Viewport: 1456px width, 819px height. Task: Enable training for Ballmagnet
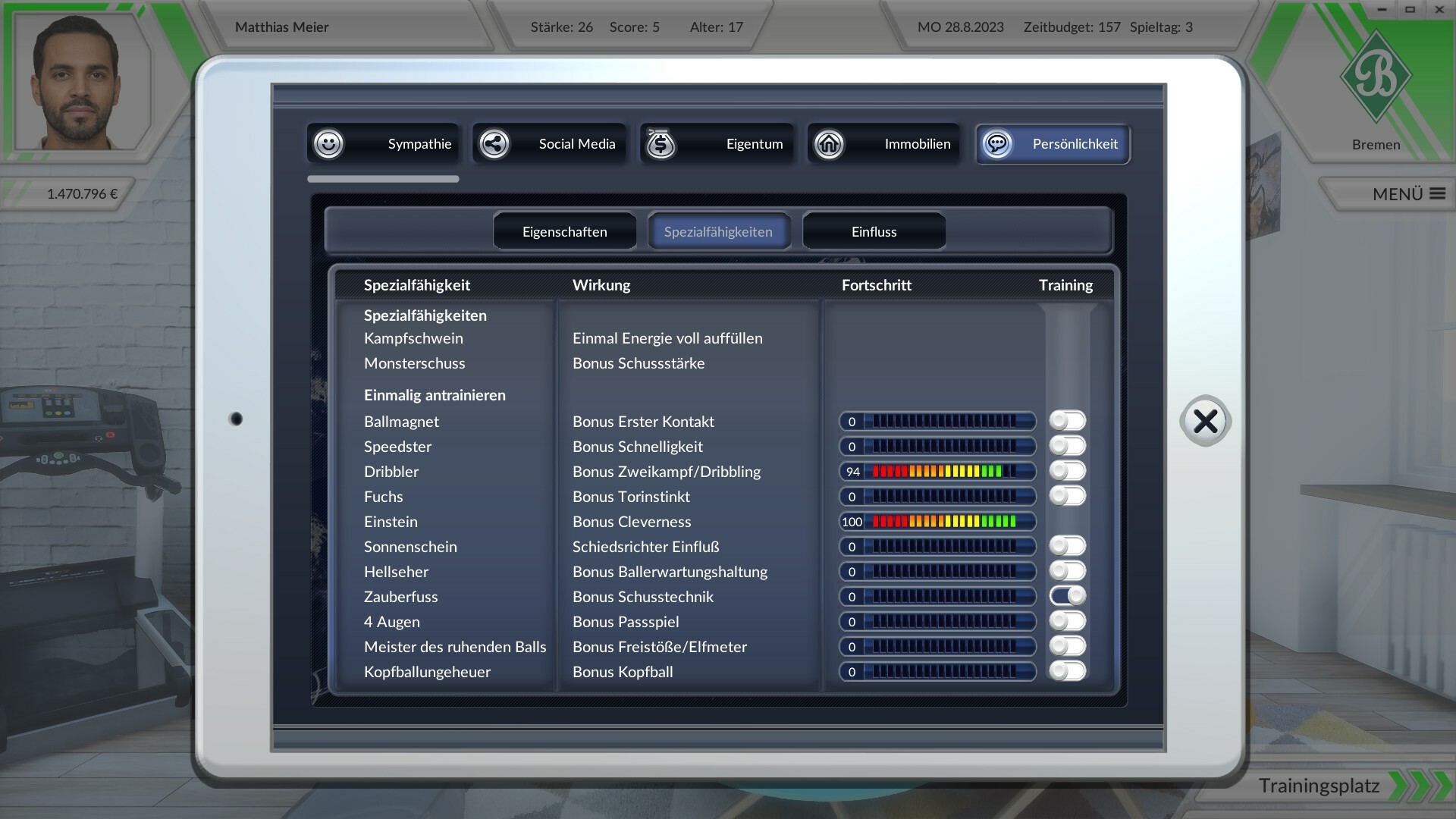tap(1068, 421)
